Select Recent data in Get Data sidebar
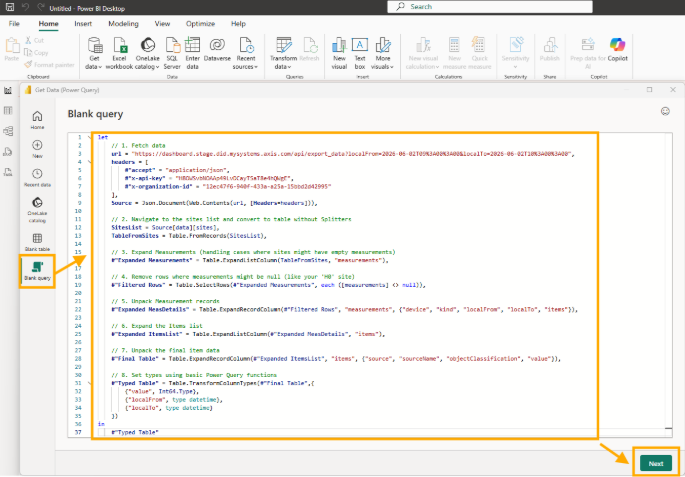Image resolution: width=685 pixels, height=477 pixels. point(38,178)
